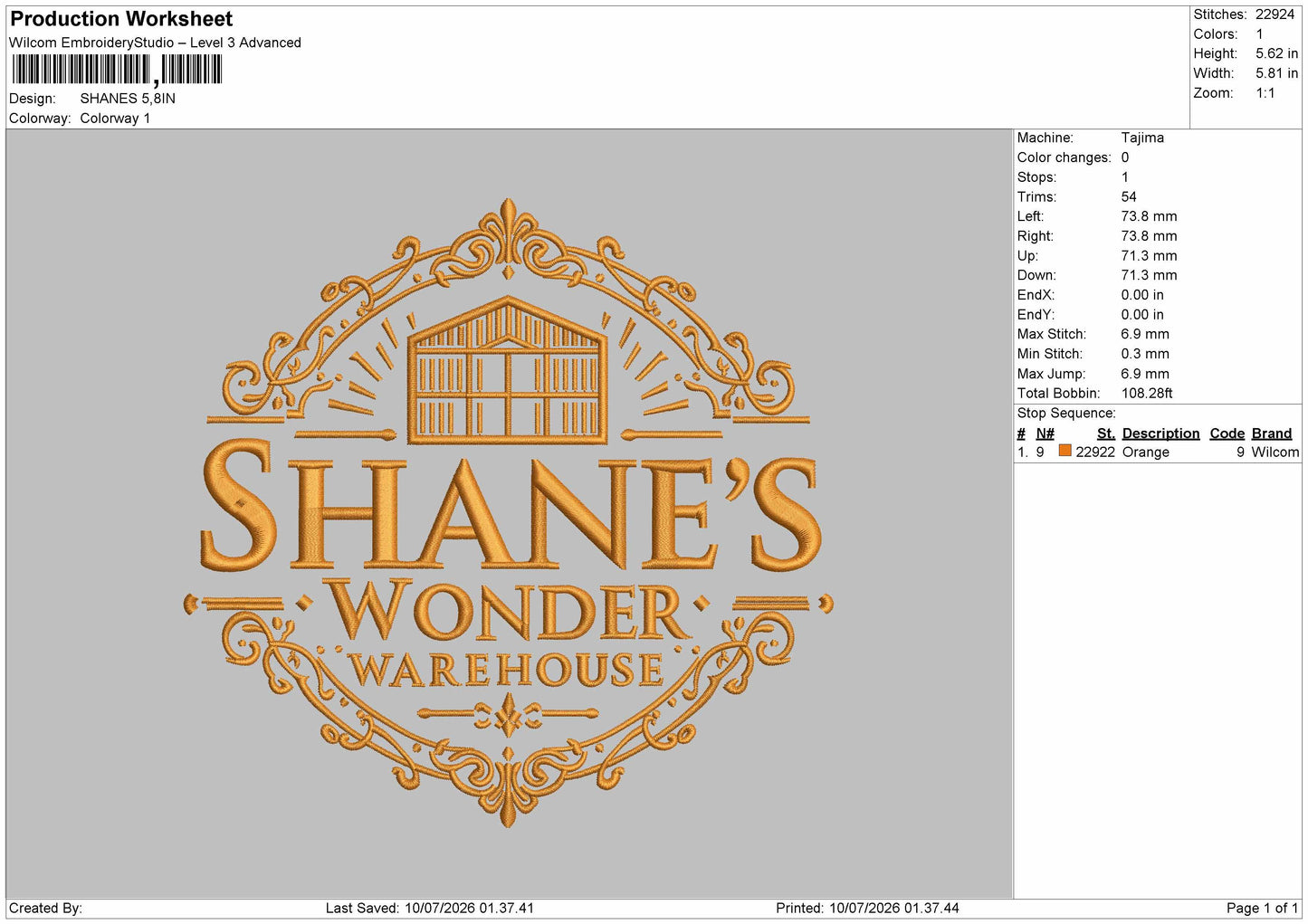The height and width of the screenshot is (924, 1308).
Task: Click the 'Brand' column header
Action: coord(1272,433)
